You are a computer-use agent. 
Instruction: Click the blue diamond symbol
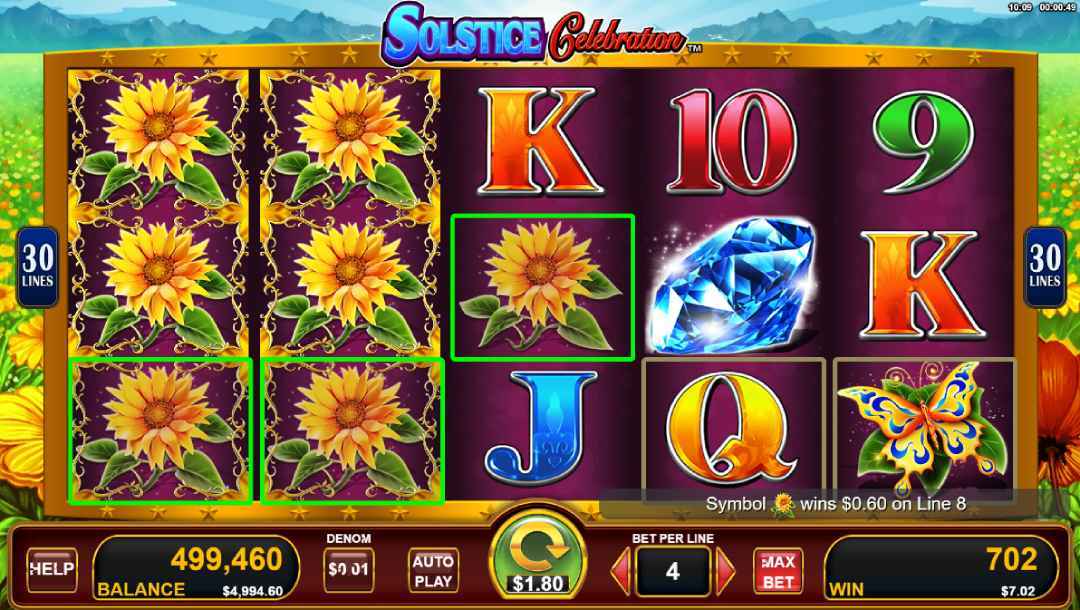click(x=731, y=286)
